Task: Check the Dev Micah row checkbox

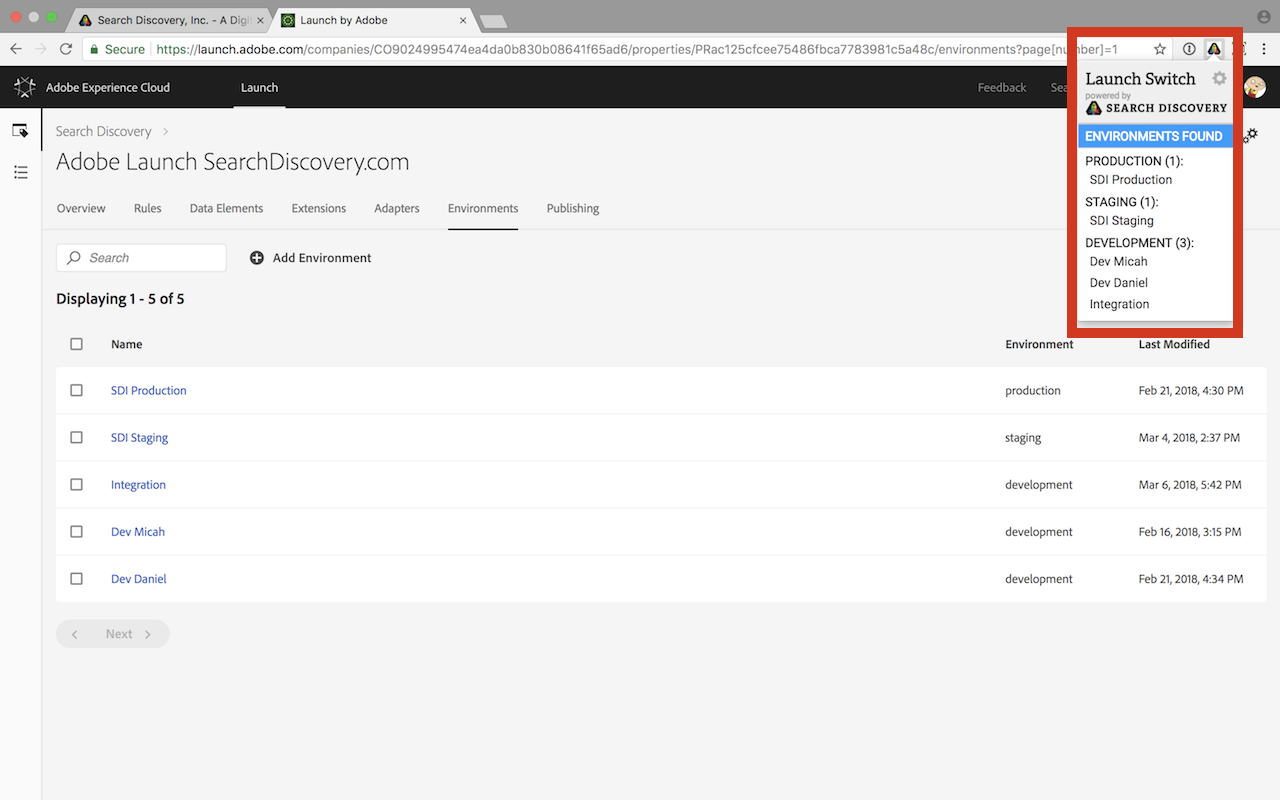Action: pyautogui.click(x=76, y=531)
